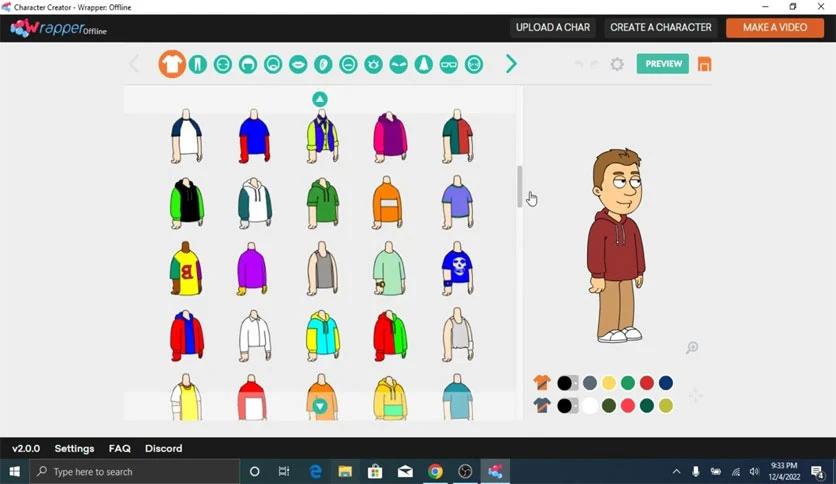The height and width of the screenshot is (484, 836).
Task: Click the Discord link
Action: coord(163,449)
